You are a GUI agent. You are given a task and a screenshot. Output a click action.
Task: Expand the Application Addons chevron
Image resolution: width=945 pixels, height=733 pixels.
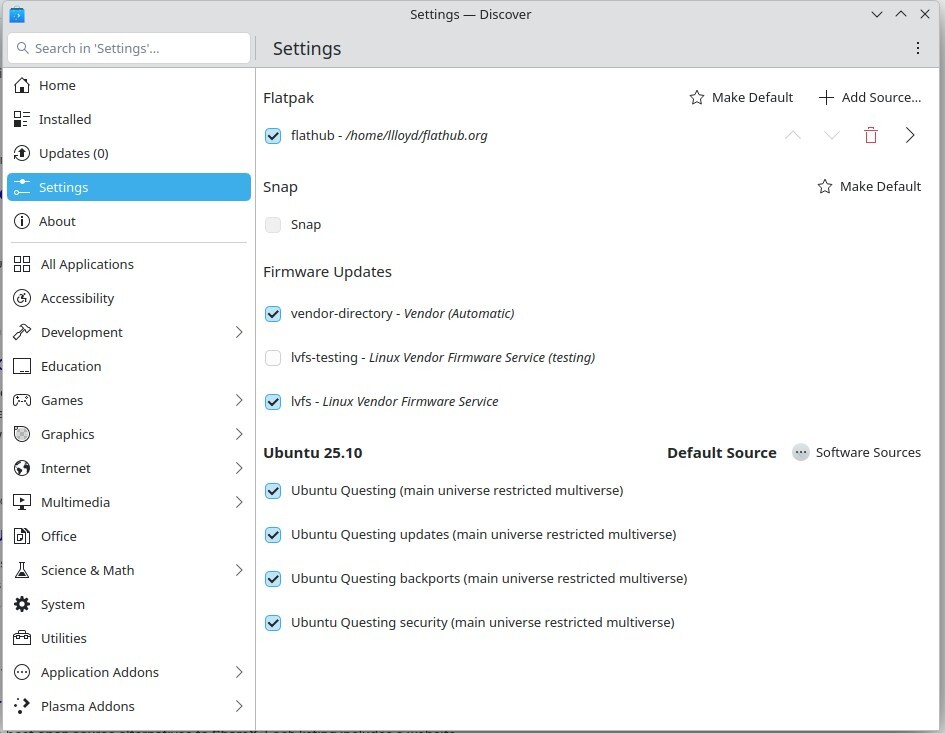coord(239,672)
